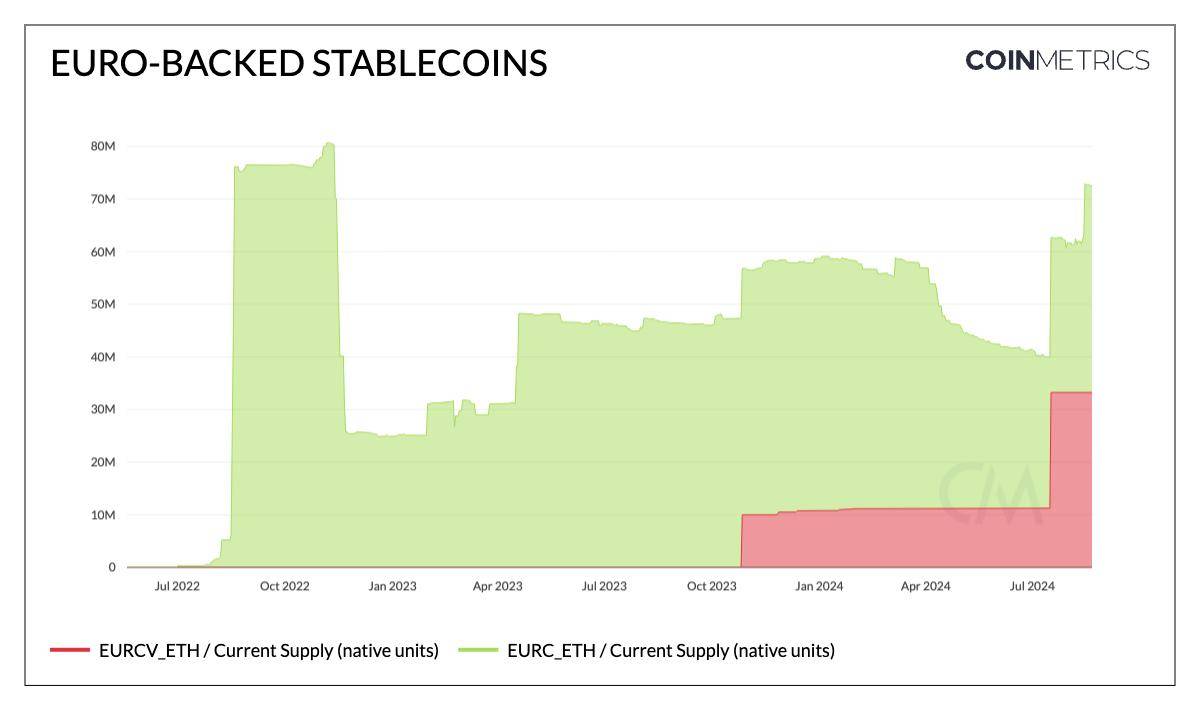Click the Apr 2024 x-axis label
This screenshot has height=710, width=1200.
tap(925, 586)
